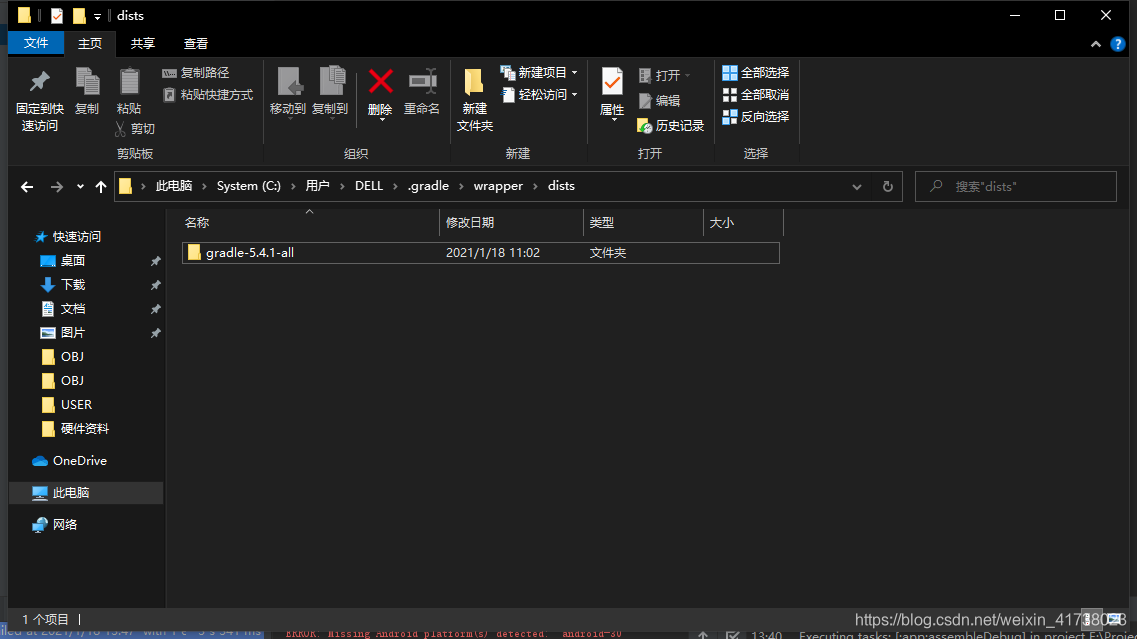Open the History command in ribbon
This screenshot has width=1137, height=639.
point(671,125)
